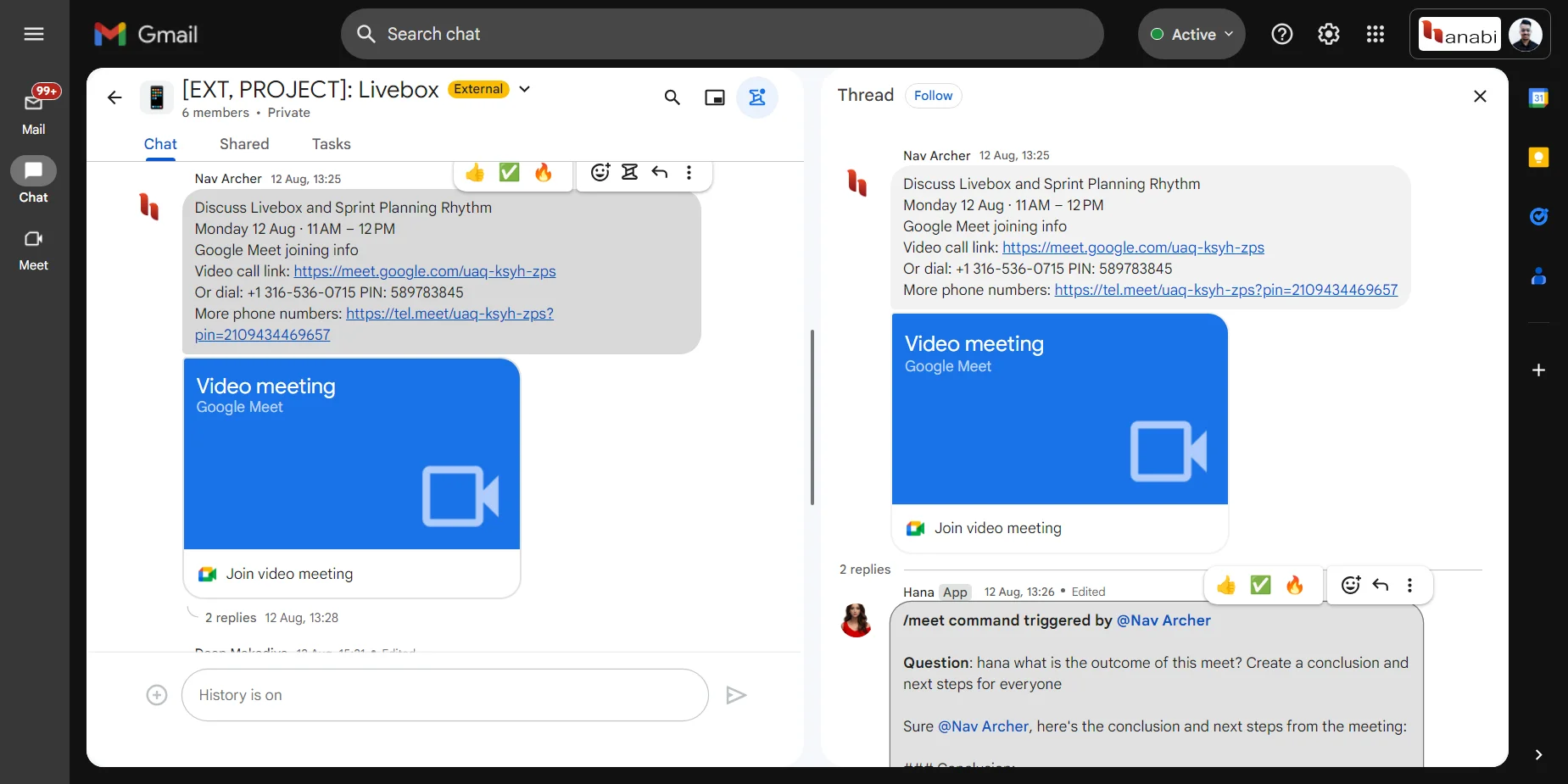Reply in thread on chat message toolbar

pyautogui.click(x=660, y=173)
